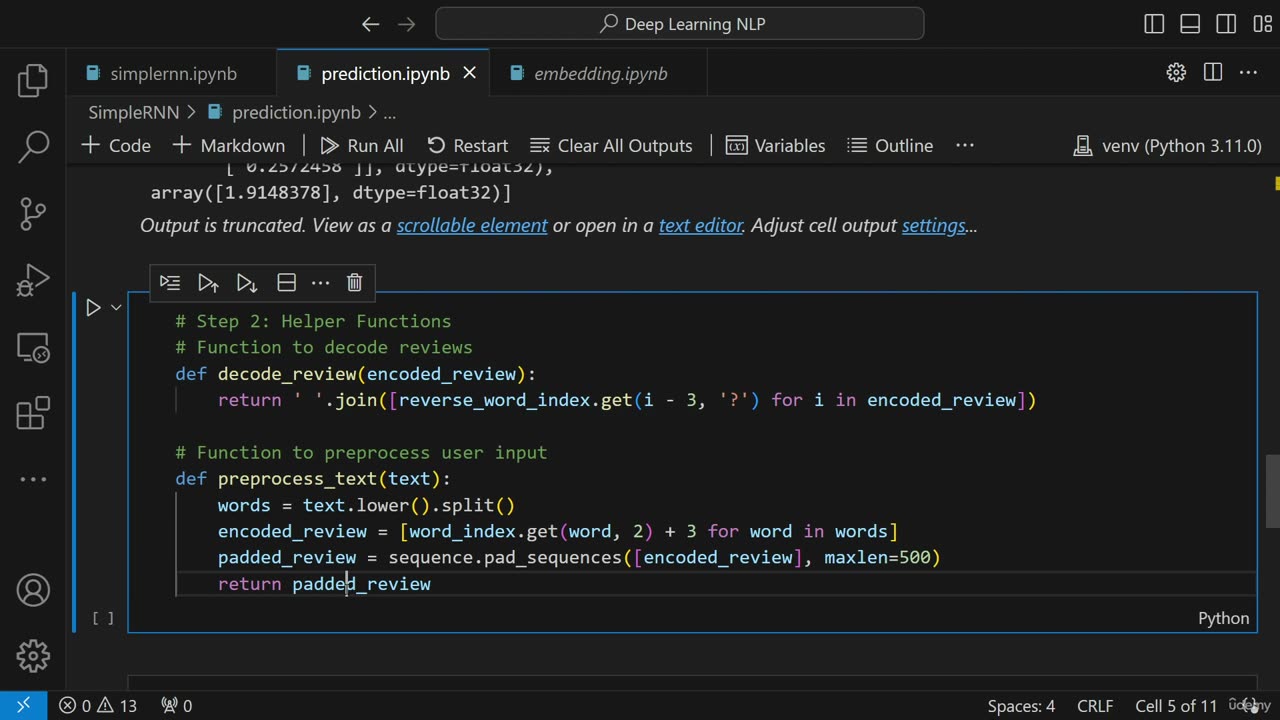
Task: Open cell More Actions menu
Action: click(320, 283)
